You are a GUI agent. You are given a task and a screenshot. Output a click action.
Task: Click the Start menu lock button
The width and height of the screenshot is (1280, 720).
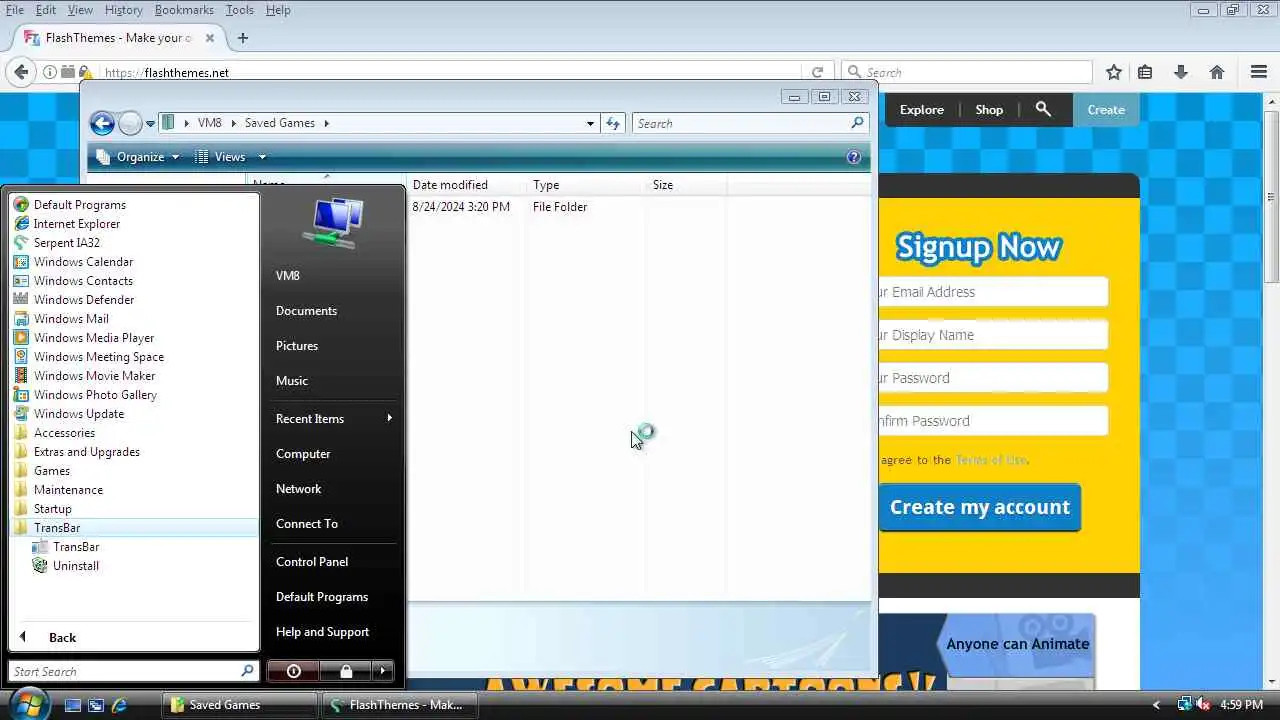click(345, 671)
